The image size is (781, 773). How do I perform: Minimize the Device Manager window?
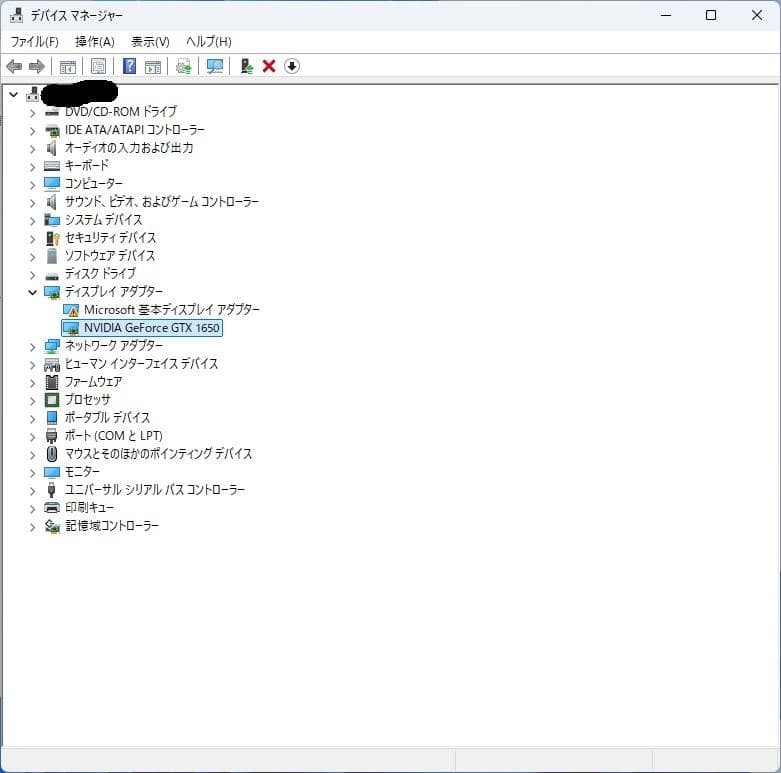click(x=666, y=15)
